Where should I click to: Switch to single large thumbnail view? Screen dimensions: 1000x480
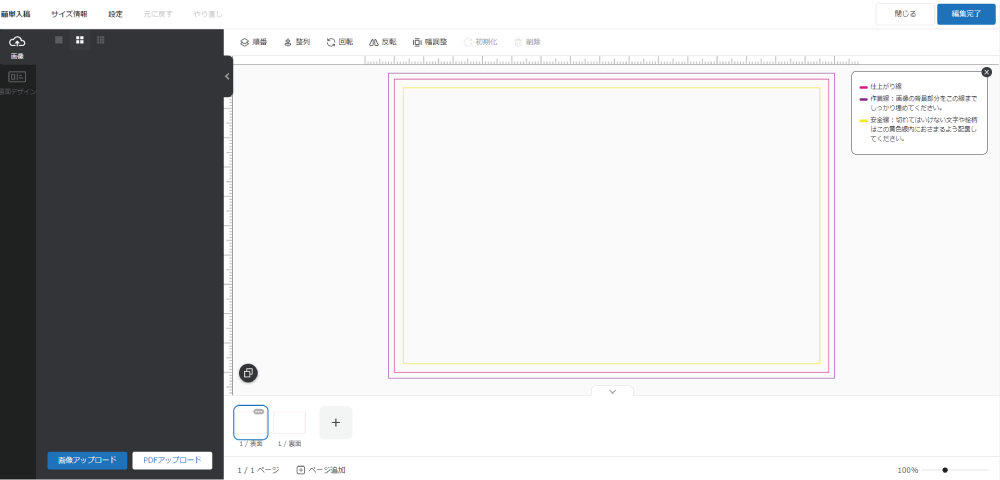(x=59, y=40)
